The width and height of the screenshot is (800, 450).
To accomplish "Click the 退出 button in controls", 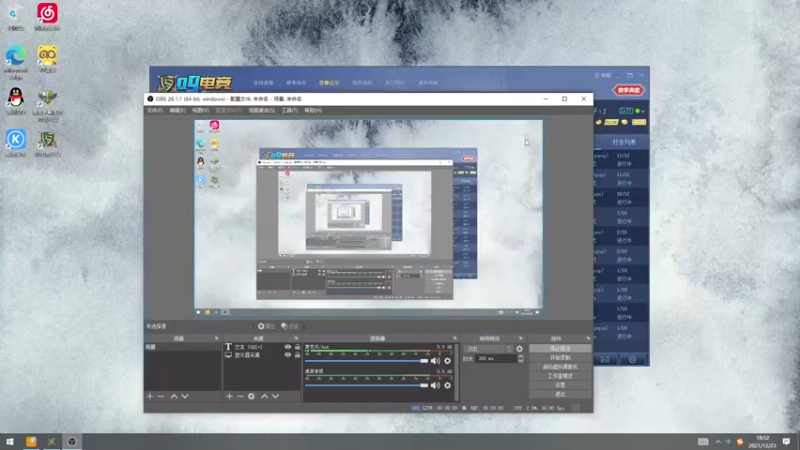I will pos(560,394).
